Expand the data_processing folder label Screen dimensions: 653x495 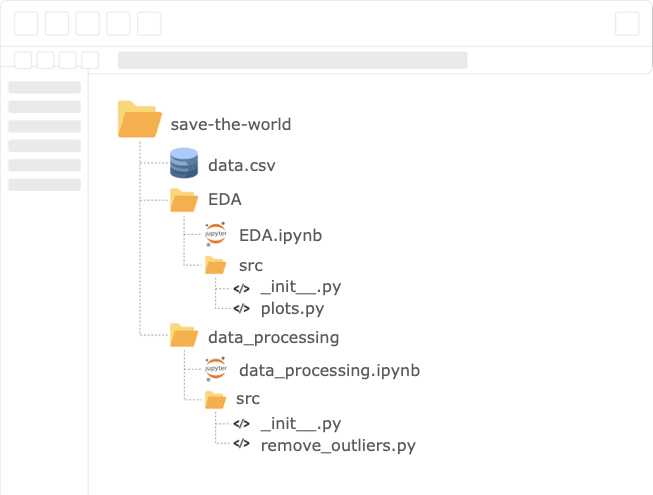click(x=274, y=338)
